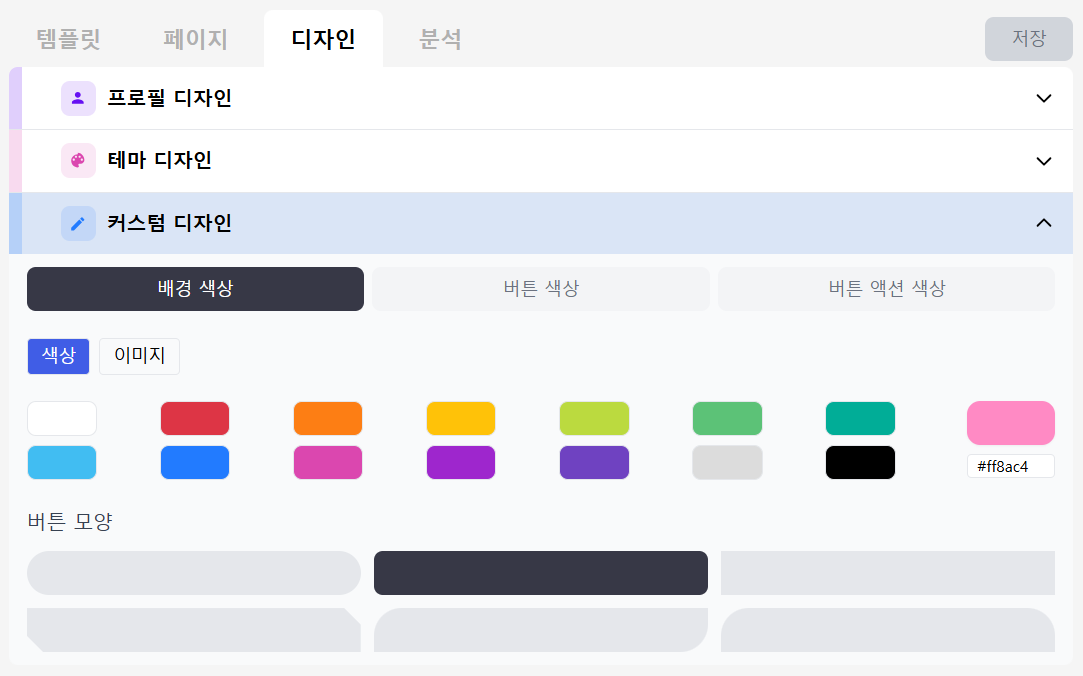
Task: Select the teal green color swatch
Action: coord(860,418)
